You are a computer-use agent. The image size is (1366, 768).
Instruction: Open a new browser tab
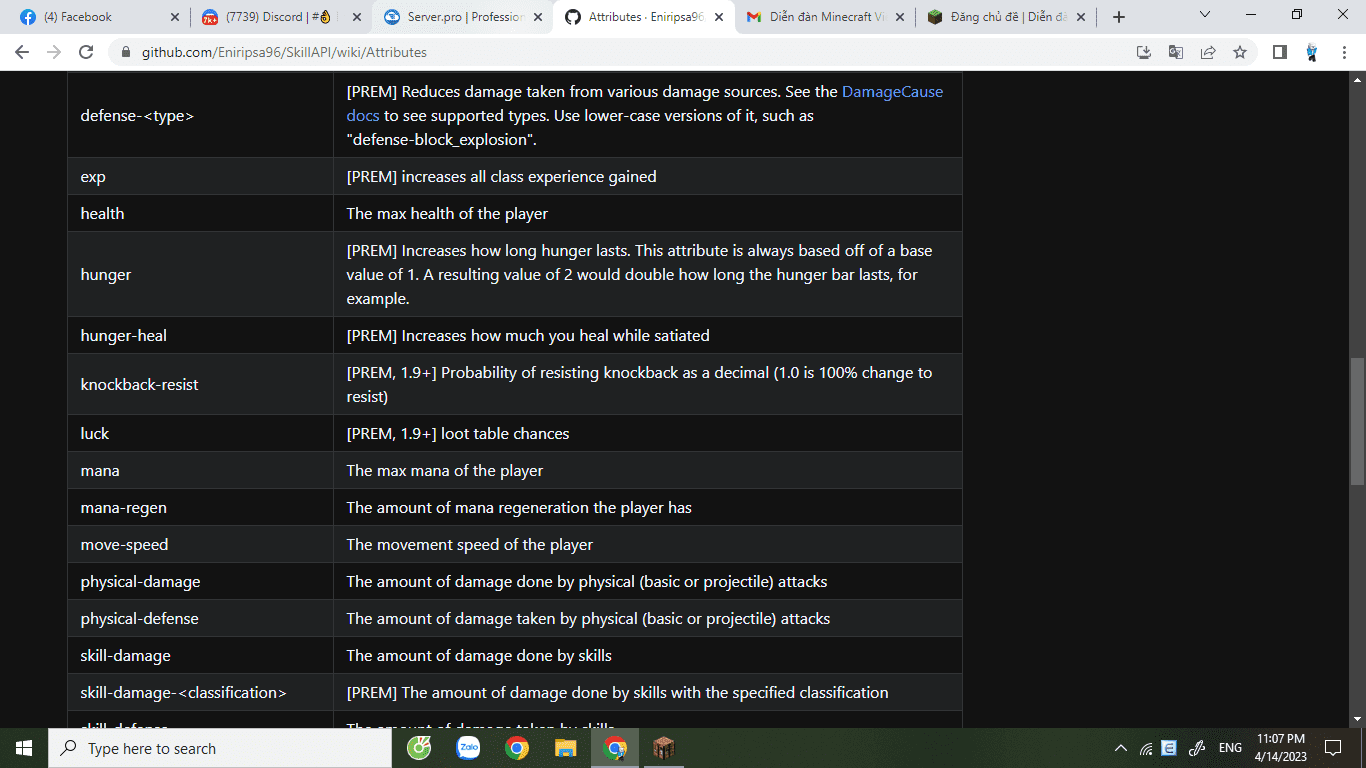click(x=1119, y=17)
